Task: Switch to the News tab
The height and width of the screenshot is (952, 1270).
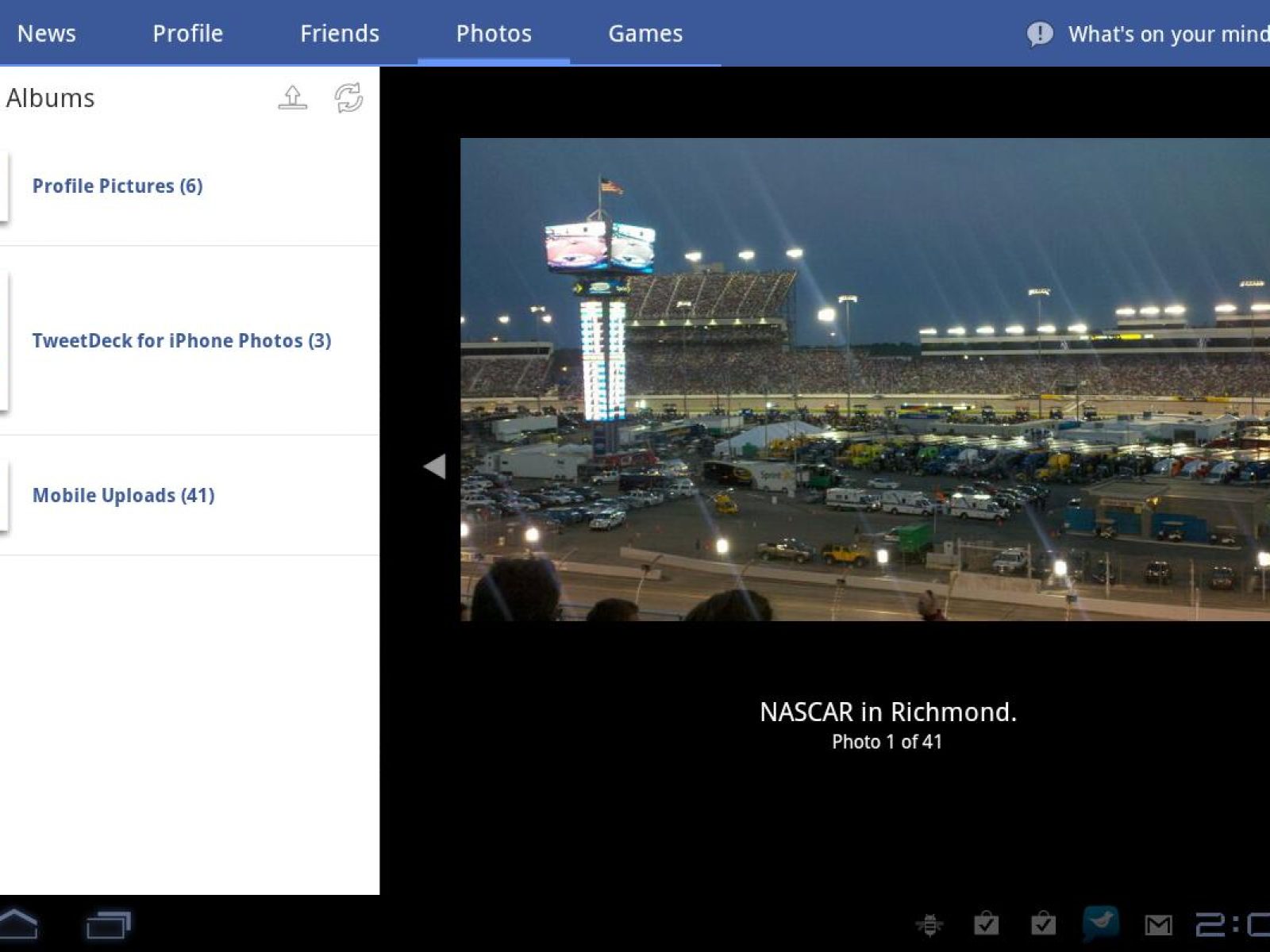Action: (47, 33)
